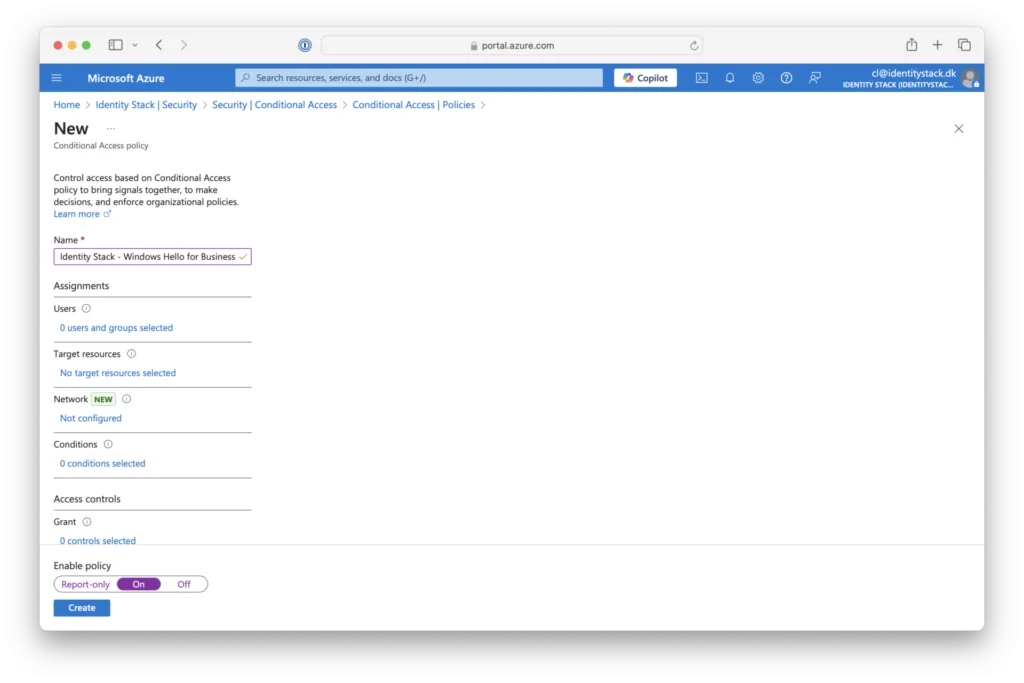The height and width of the screenshot is (683, 1024).
Task: Click the Search resources field
Action: point(419,78)
